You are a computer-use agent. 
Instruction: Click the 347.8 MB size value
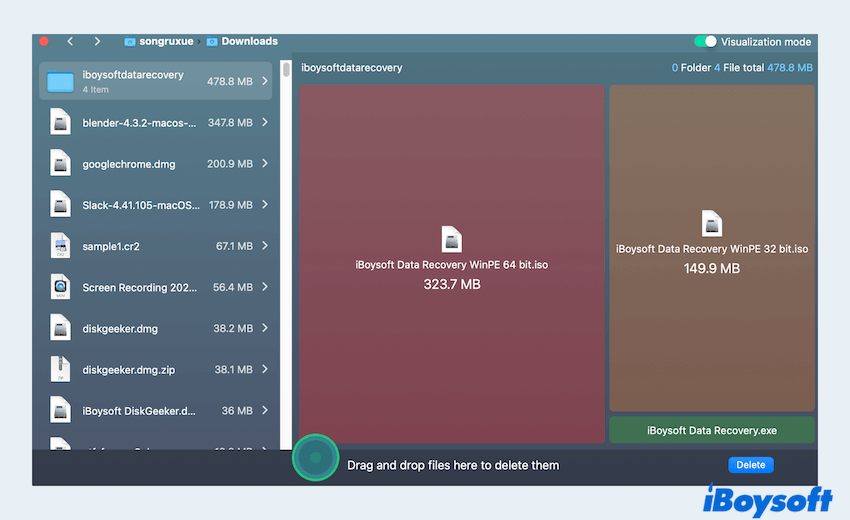point(230,123)
